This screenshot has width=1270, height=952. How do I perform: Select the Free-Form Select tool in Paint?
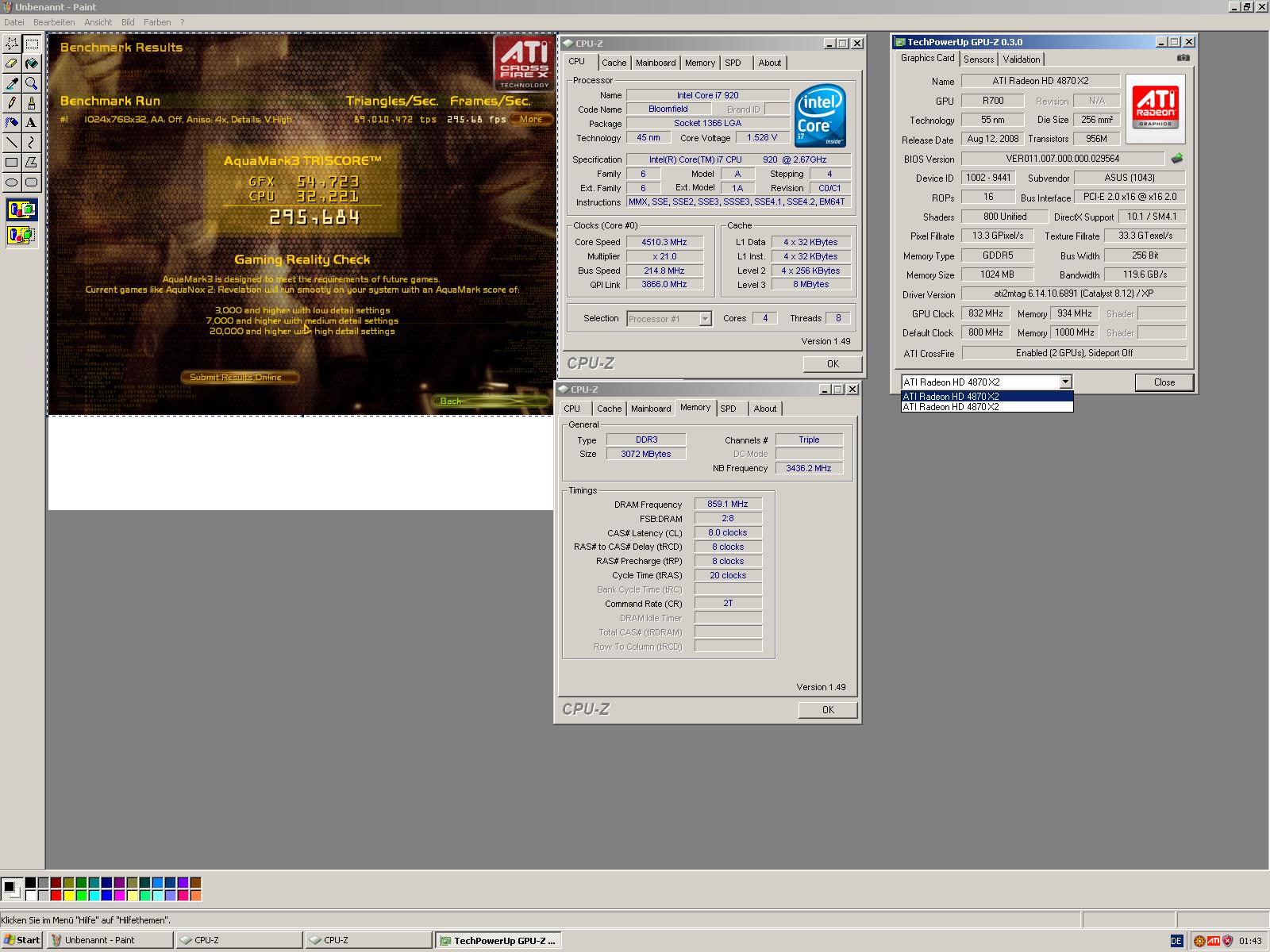(12, 44)
